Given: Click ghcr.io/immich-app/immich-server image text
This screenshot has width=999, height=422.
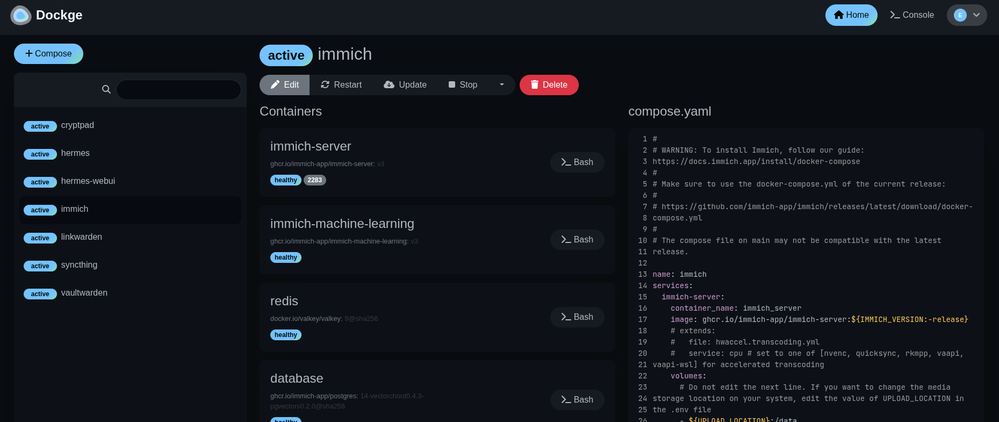Looking at the screenshot, I should (322, 164).
